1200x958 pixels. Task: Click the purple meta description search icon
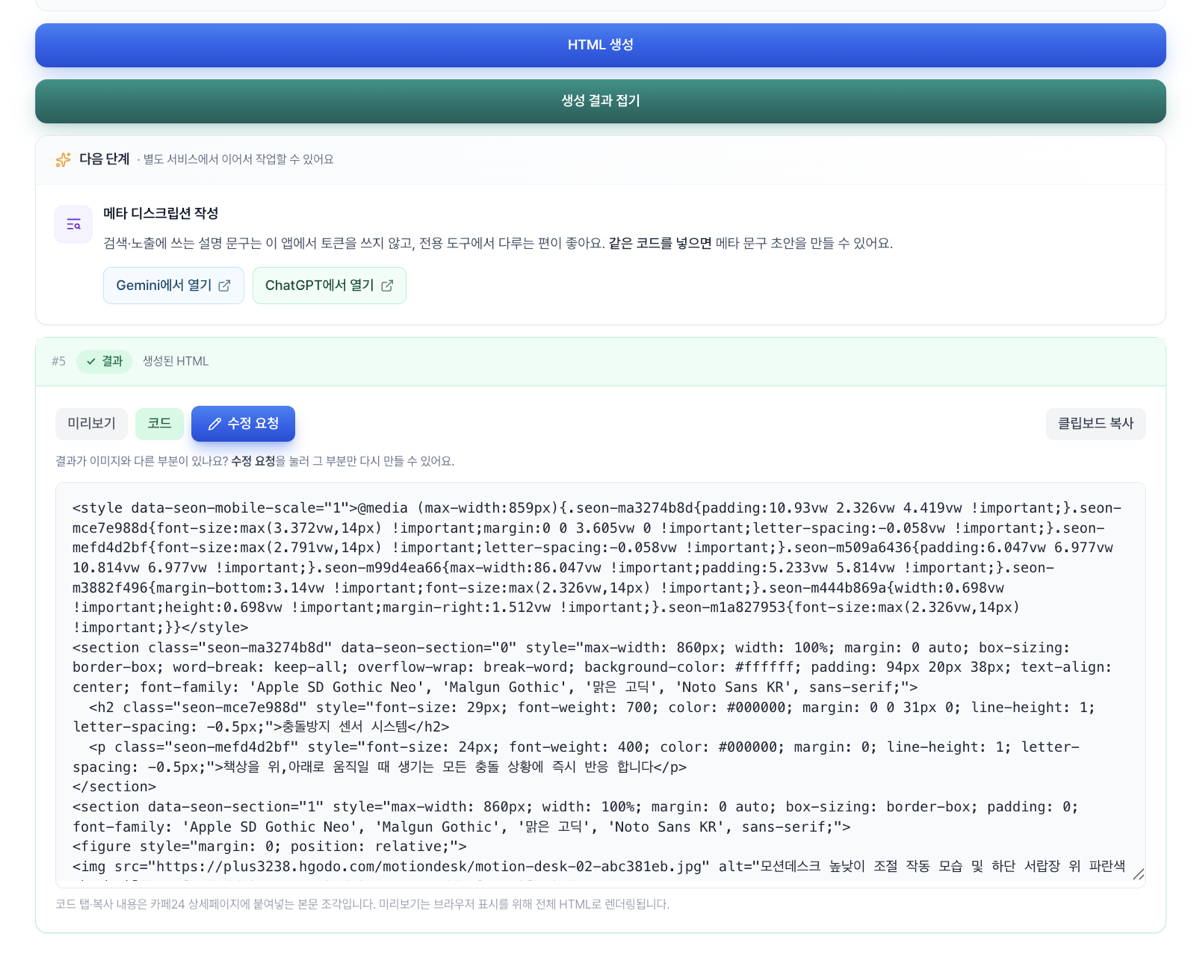pyautogui.click(x=73, y=224)
